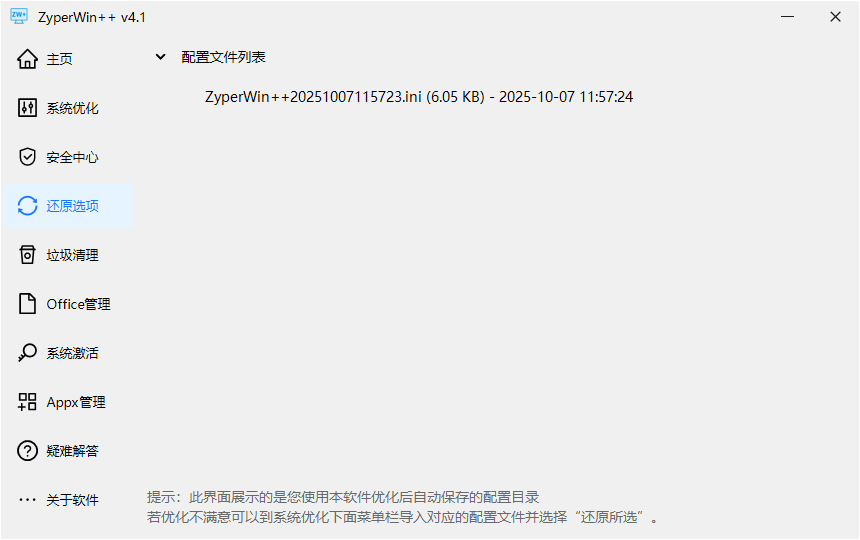Switch to the 系统优化 page
The width and height of the screenshot is (860, 540).
(72, 108)
